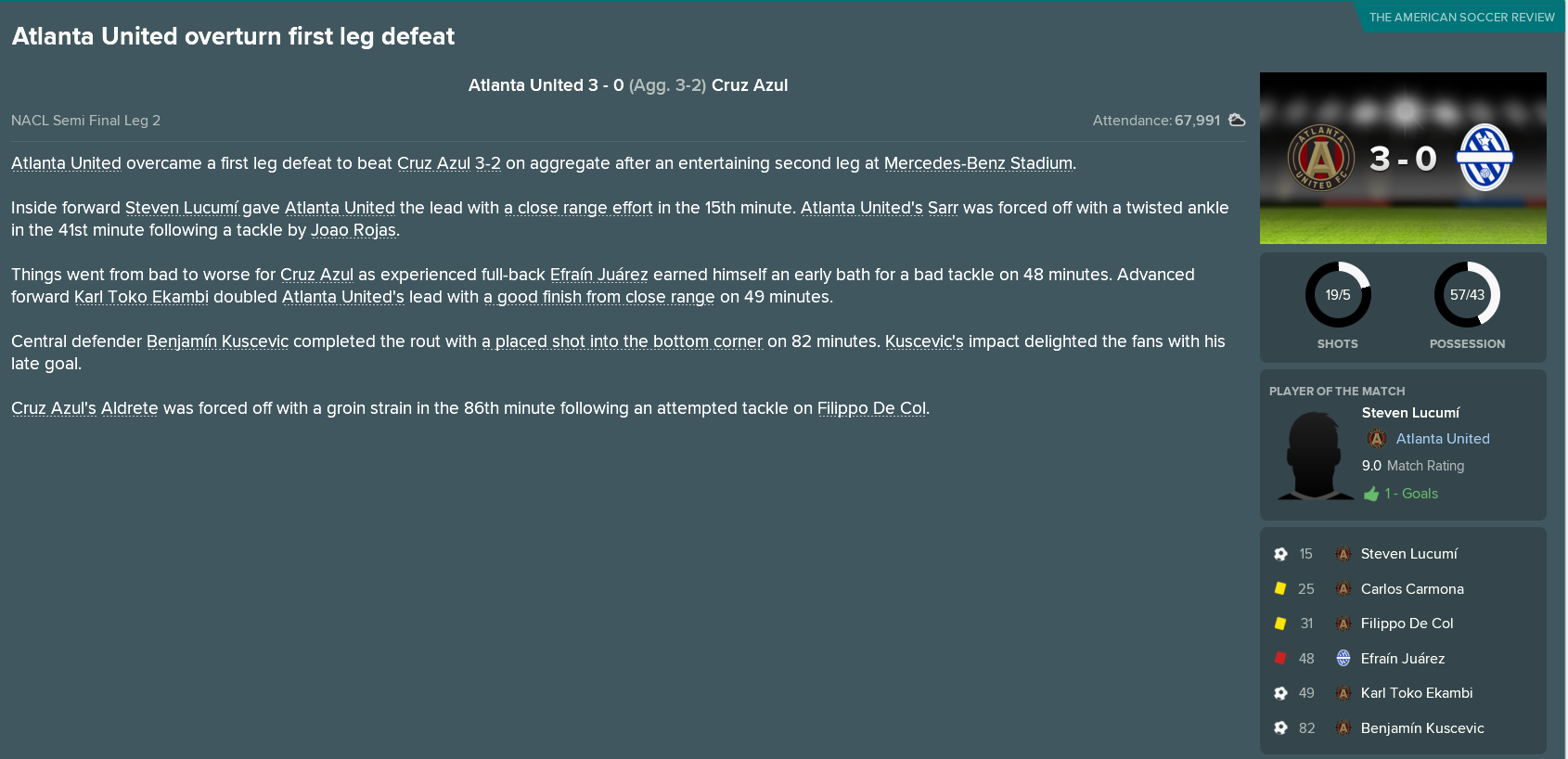The width and height of the screenshot is (1568, 759).
Task: Open Mercedes-Benz Stadium link in the report
Action: pyautogui.click(x=978, y=163)
